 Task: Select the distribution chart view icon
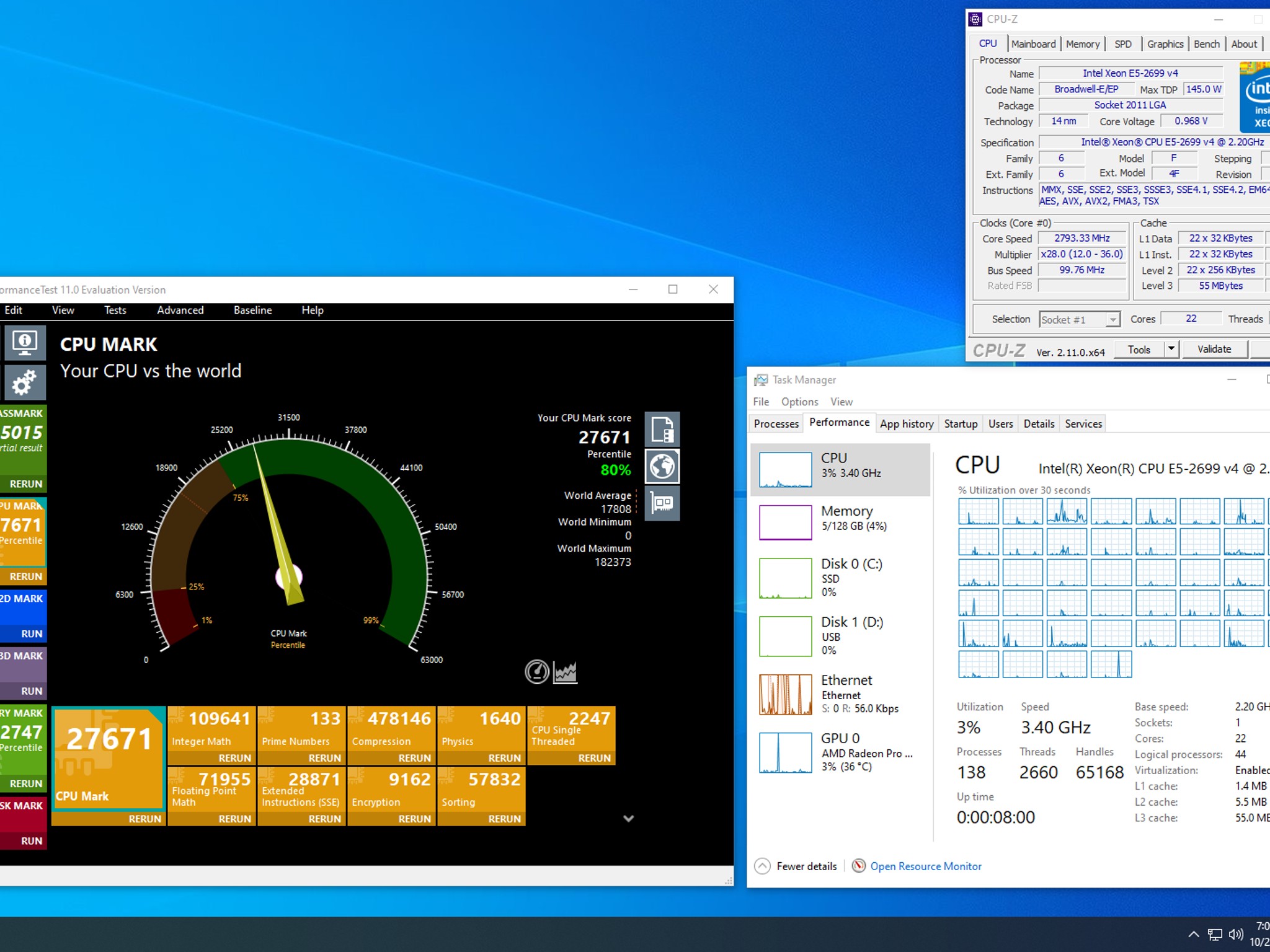565,672
